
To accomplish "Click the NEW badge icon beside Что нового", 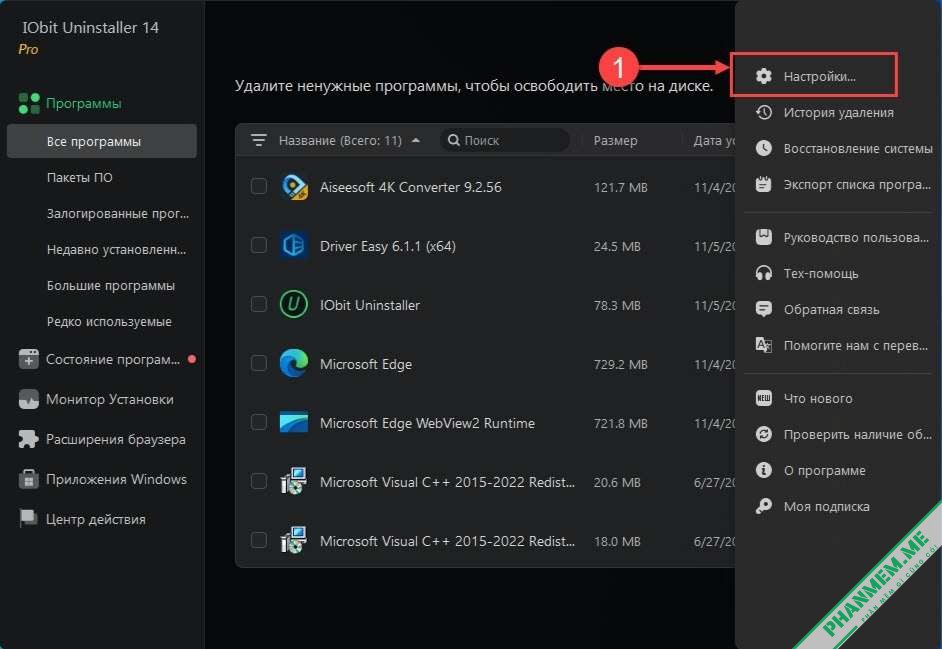I will click(764, 398).
